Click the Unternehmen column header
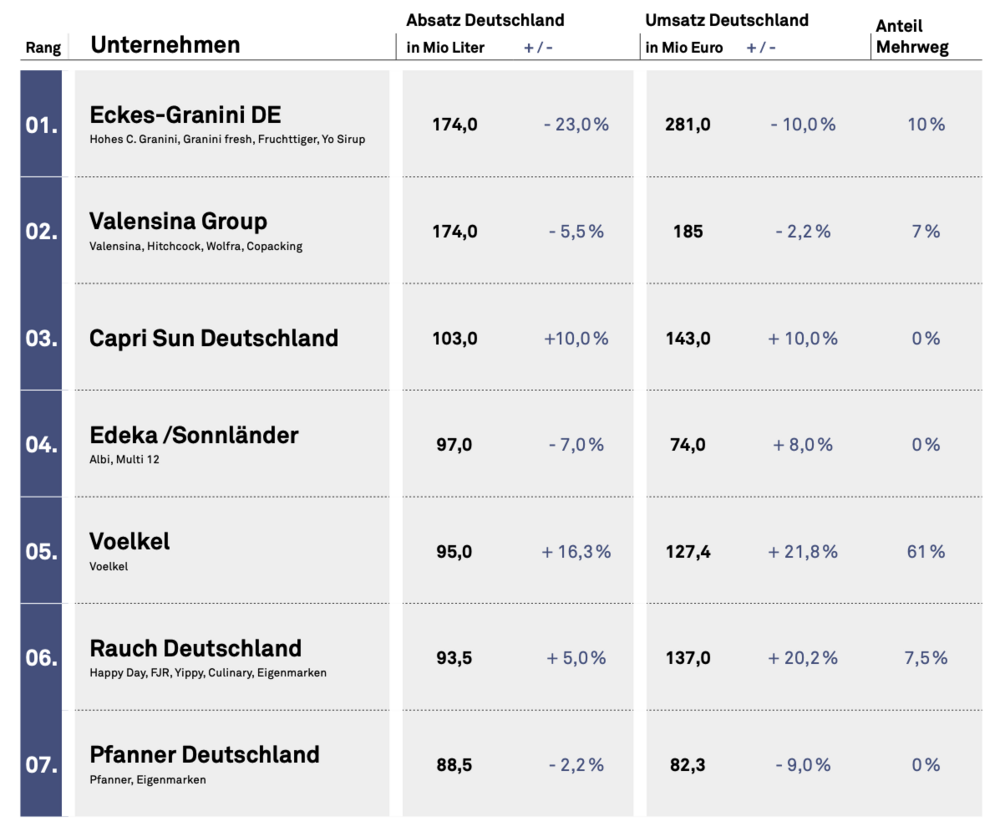1000x822 pixels. click(x=165, y=45)
